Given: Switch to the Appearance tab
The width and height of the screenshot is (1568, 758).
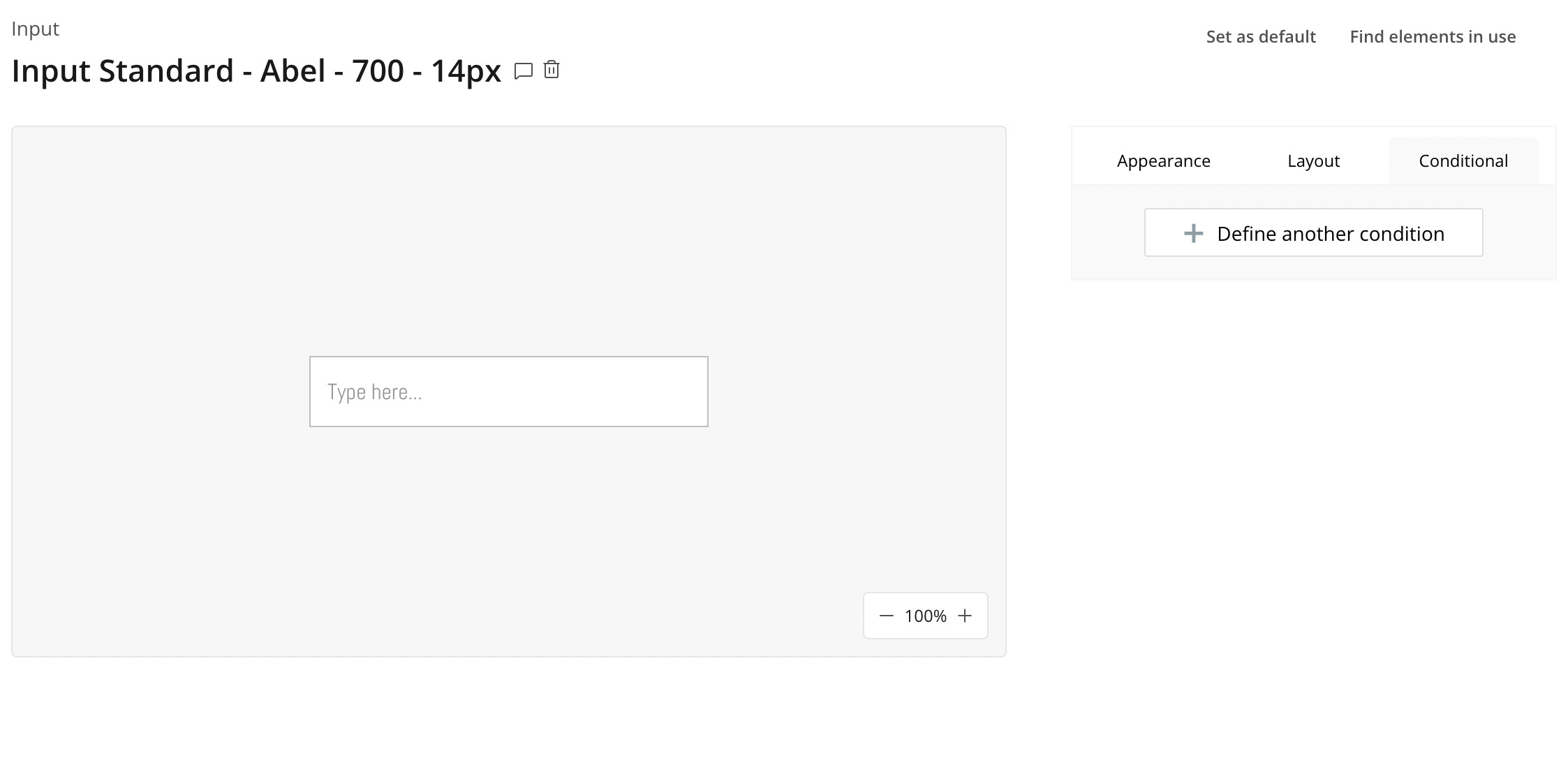Looking at the screenshot, I should tap(1163, 161).
